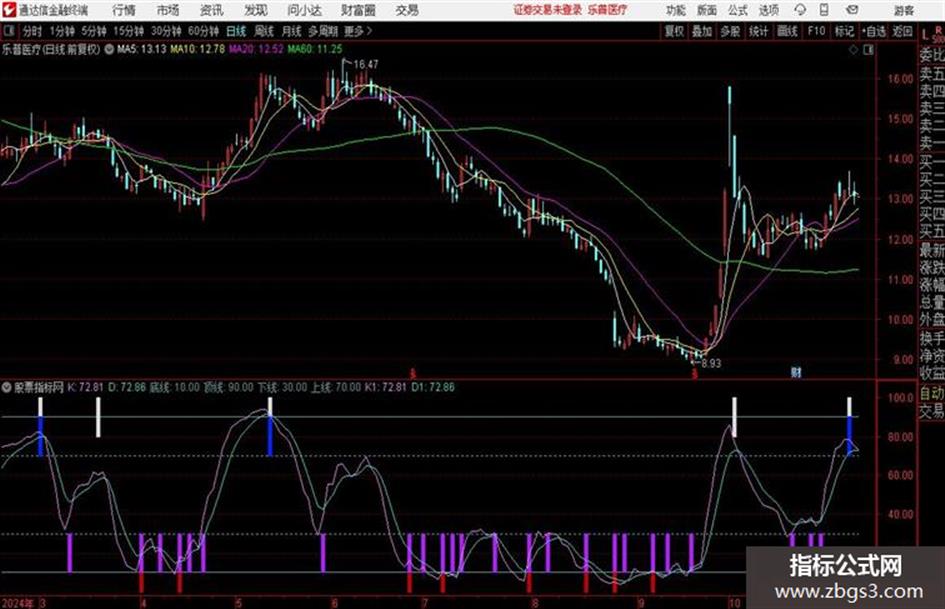Screen dimensions: 945x609
Task: Open the 市场 menu
Action: click(x=168, y=10)
